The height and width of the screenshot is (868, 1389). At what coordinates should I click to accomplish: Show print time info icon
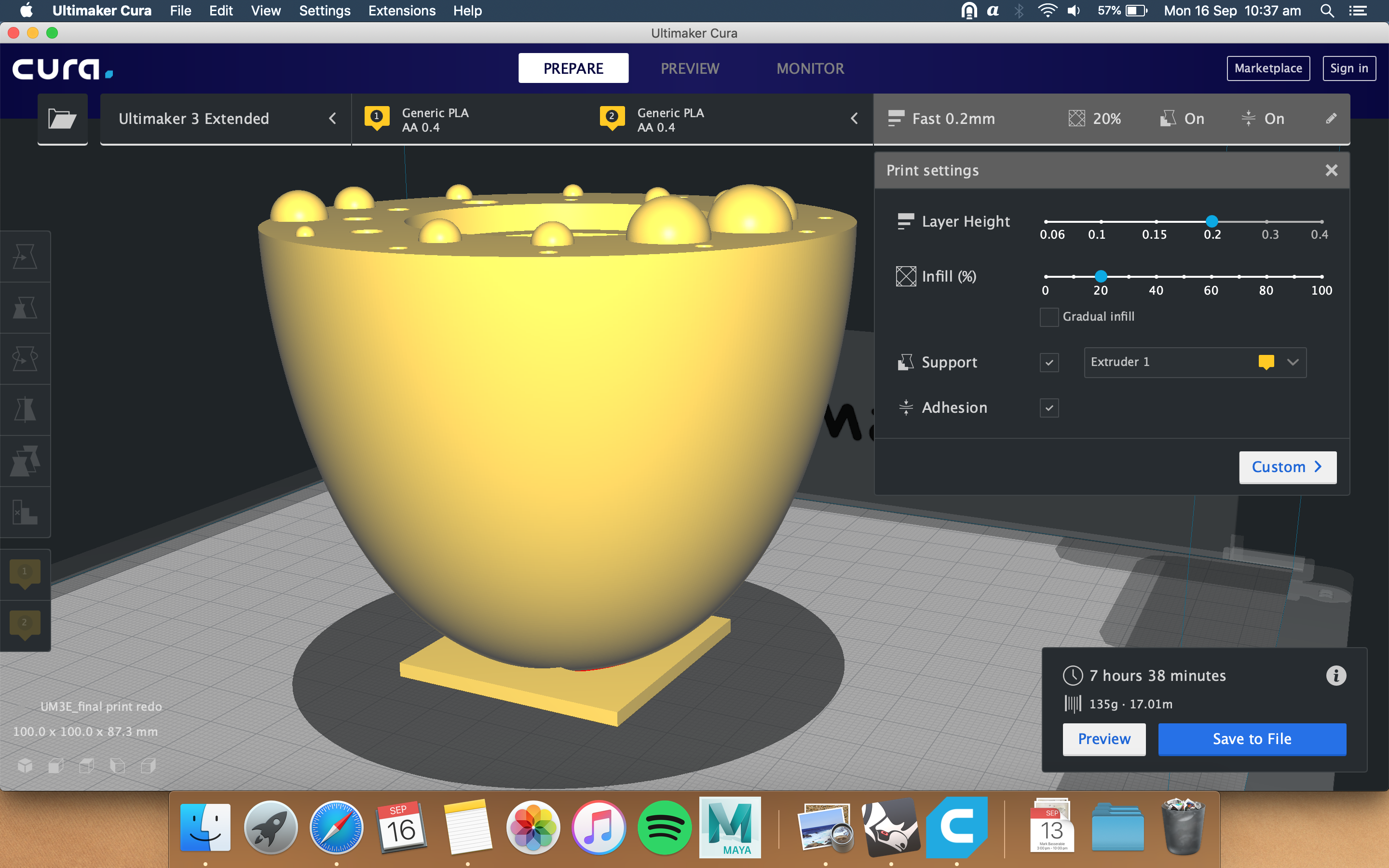pos(1335,676)
